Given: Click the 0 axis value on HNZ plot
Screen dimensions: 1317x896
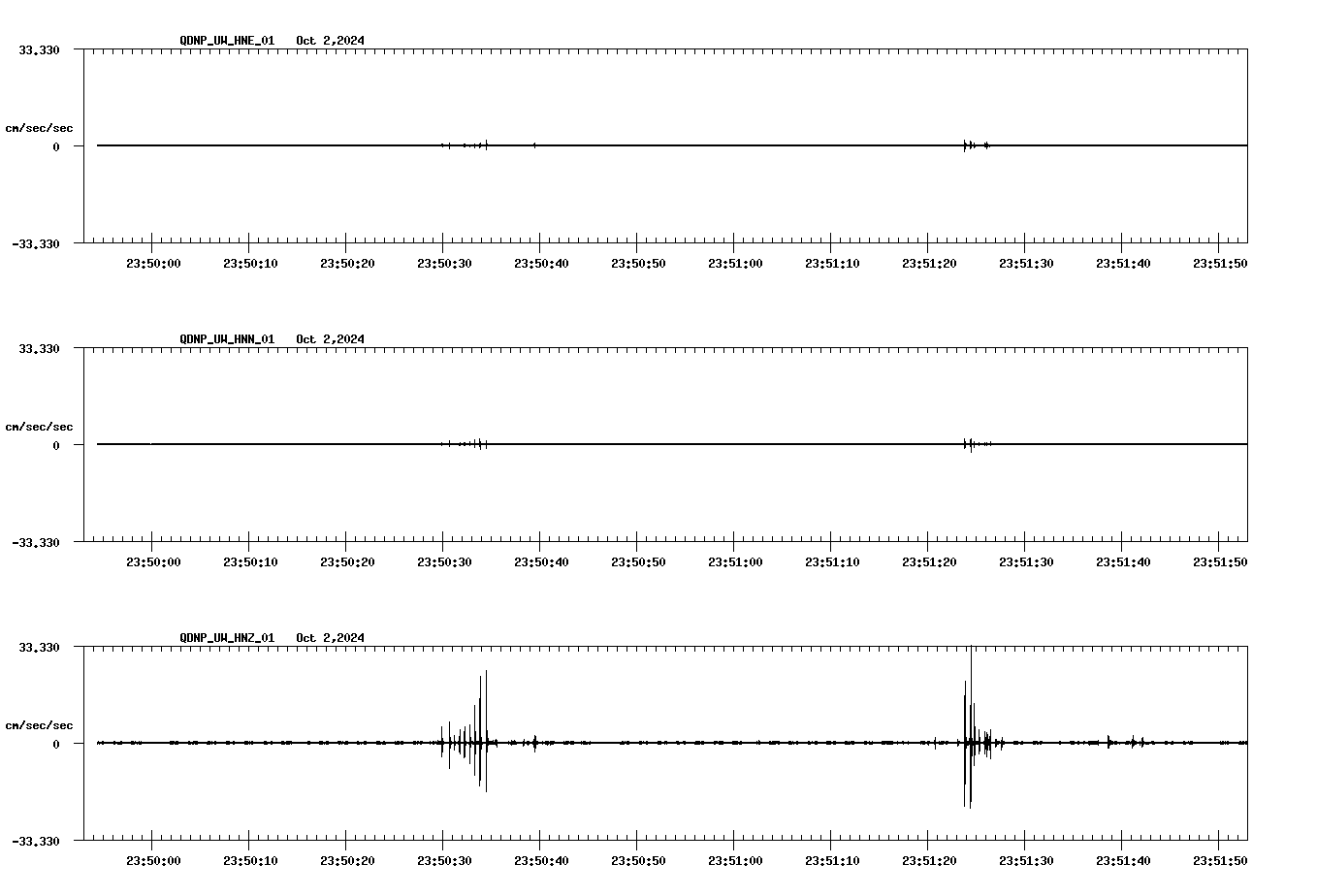Looking at the screenshot, I should coord(56,744).
